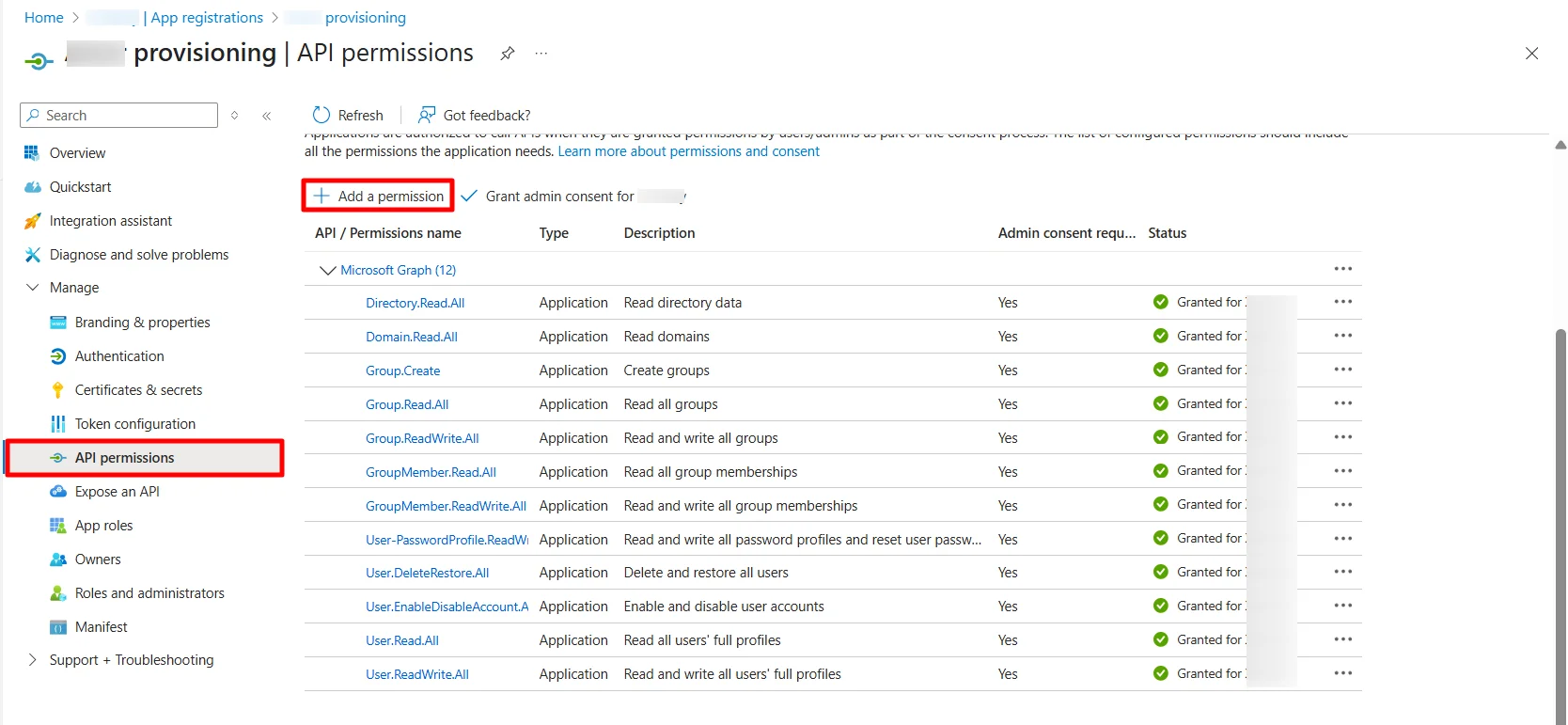Click the Manifest icon
Viewport: 1568px width, 725px height.
point(58,627)
